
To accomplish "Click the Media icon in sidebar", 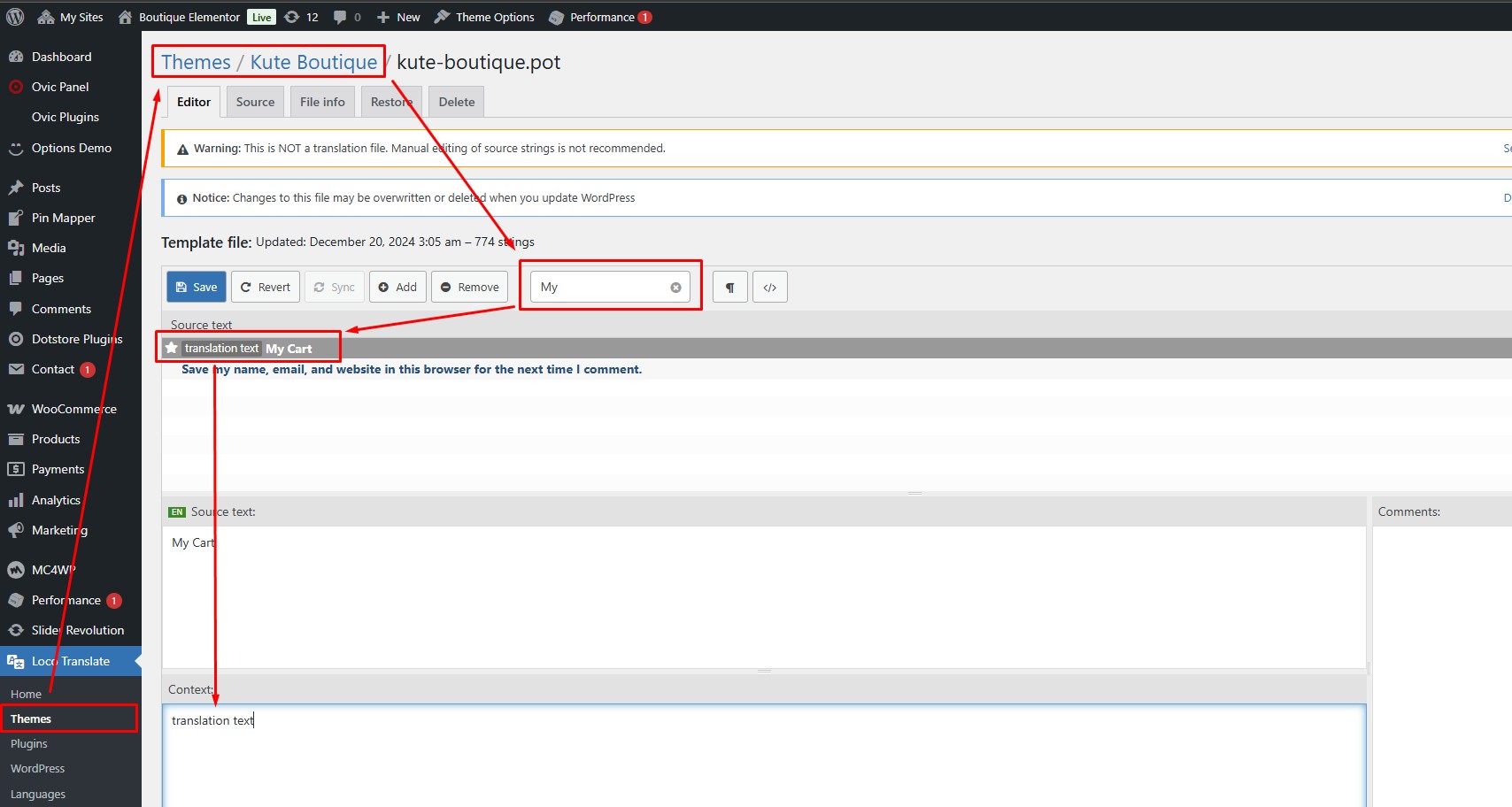I will coord(15,248).
